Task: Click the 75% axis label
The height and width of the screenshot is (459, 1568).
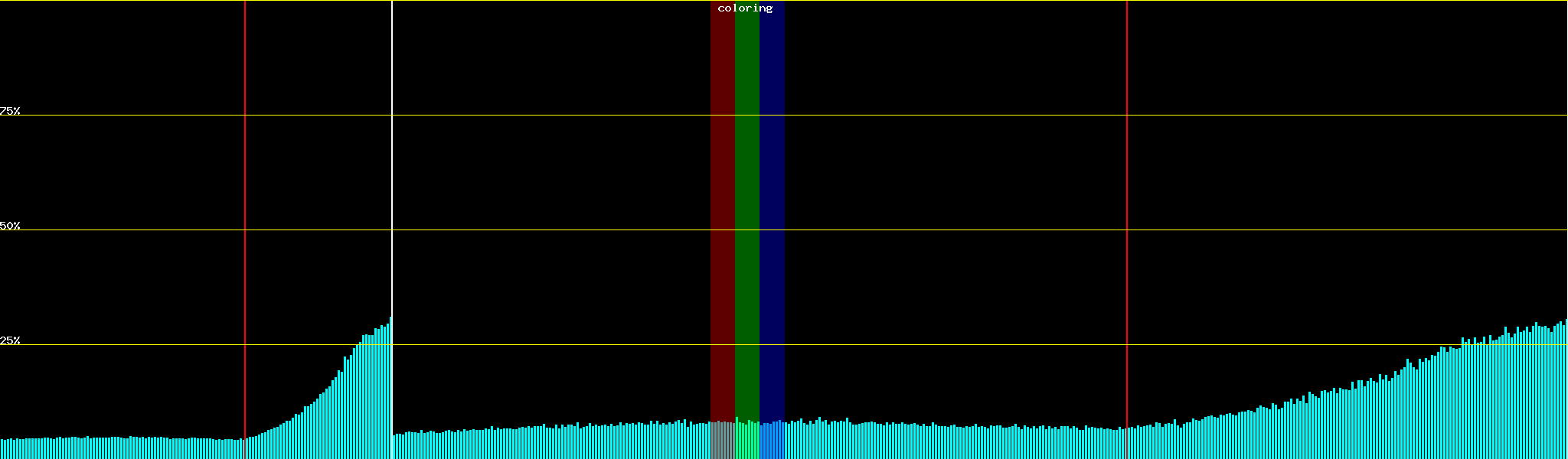Action: coord(10,111)
